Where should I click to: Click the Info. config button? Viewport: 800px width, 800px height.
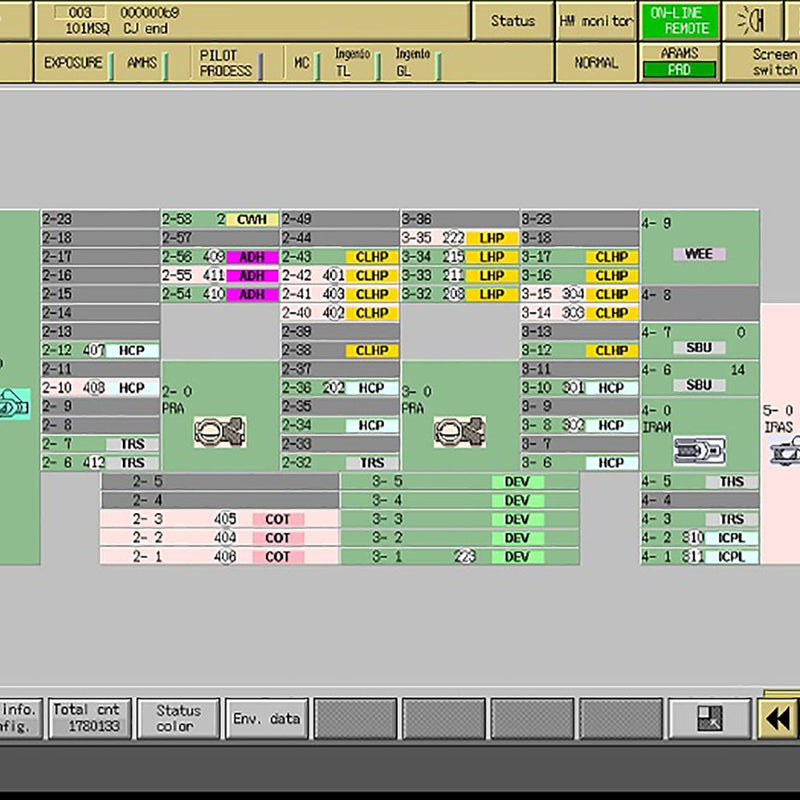pyautogui.click(x=20, y=718)
